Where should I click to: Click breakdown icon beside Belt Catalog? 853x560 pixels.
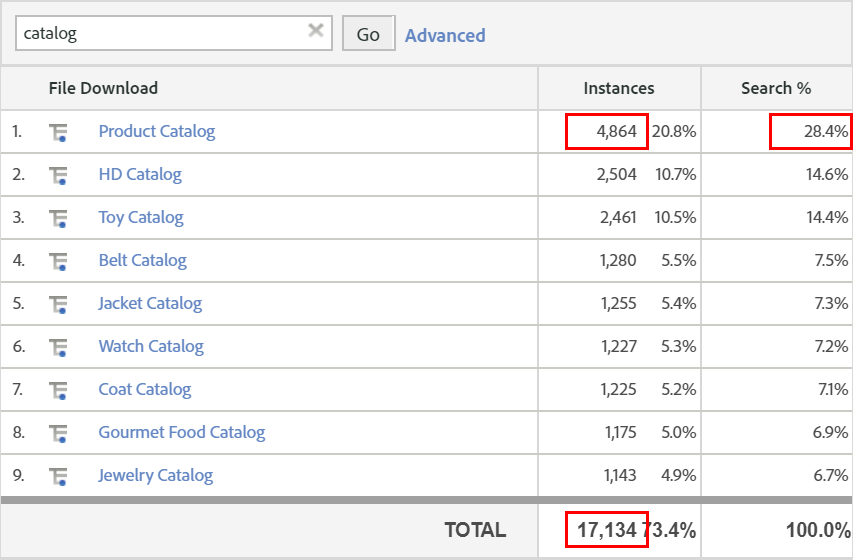coord(58,261)
